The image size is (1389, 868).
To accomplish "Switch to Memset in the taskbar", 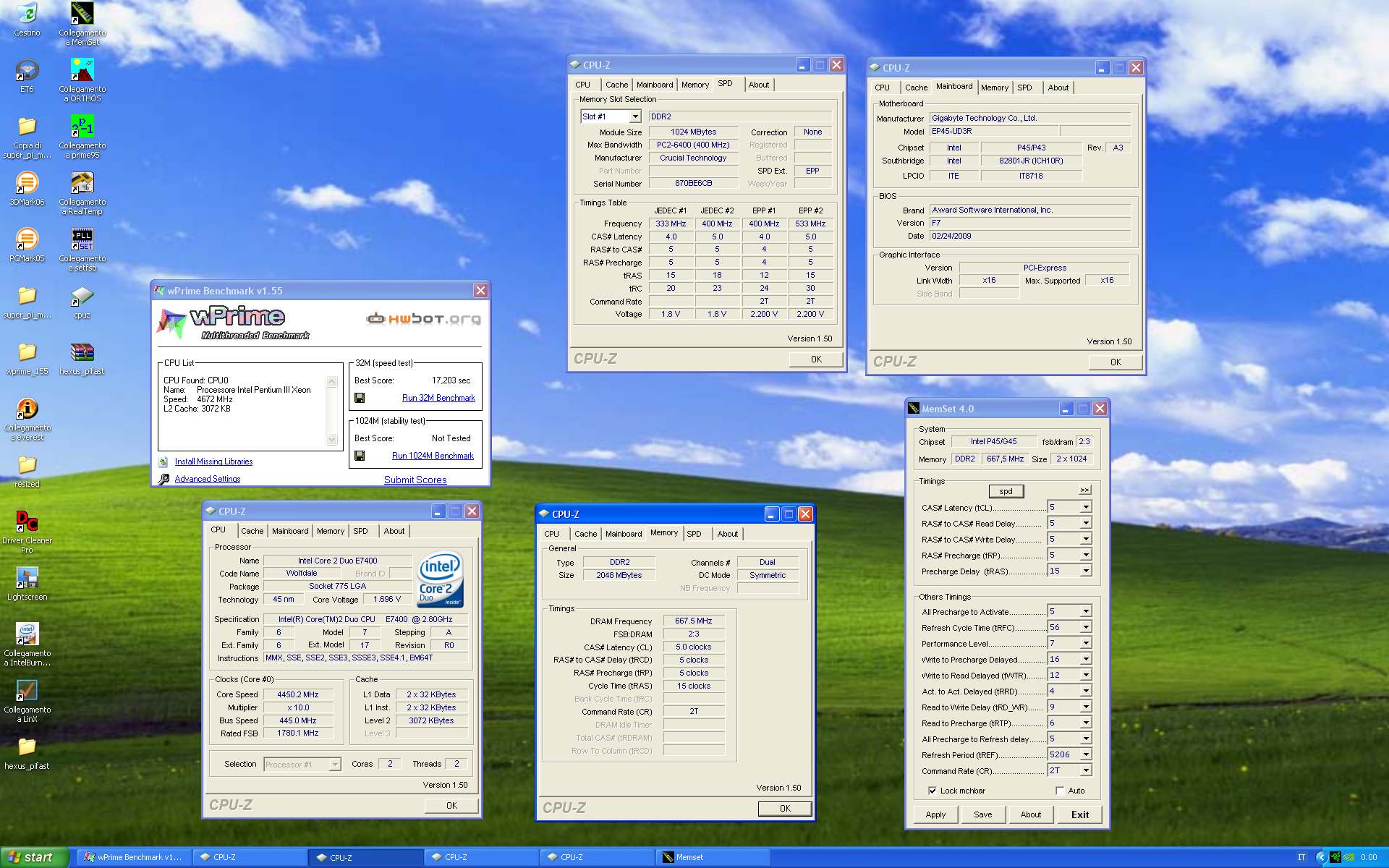I will 713,857.
